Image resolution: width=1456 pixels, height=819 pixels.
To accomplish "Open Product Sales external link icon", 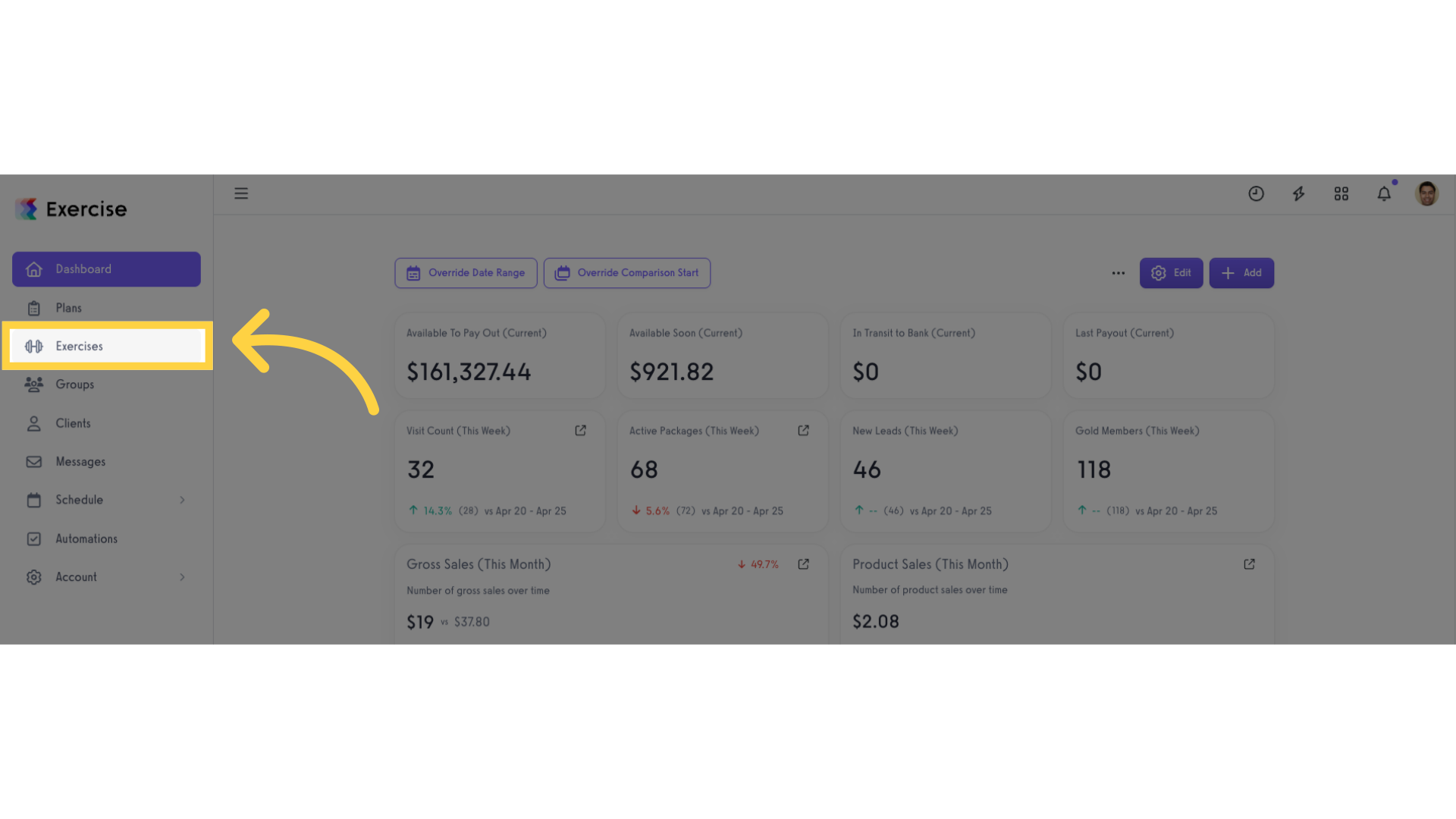I will coord(1250,564).
